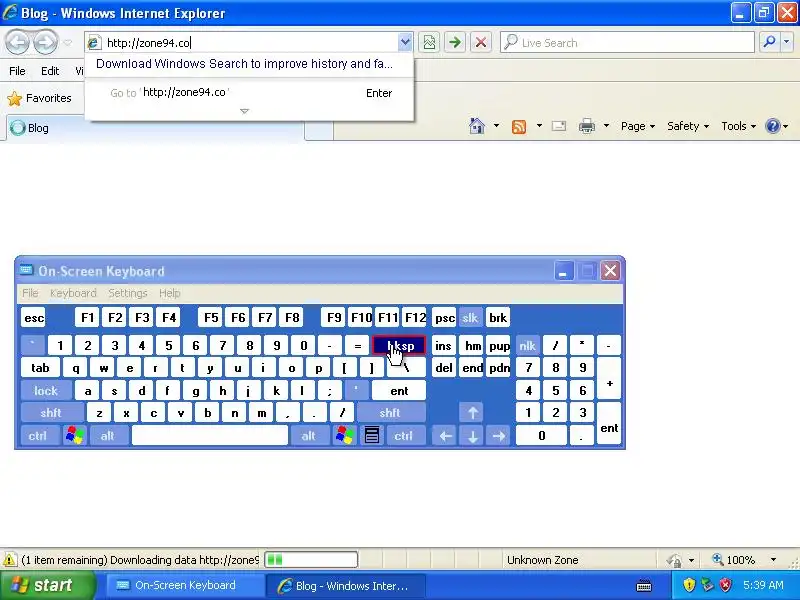Click the main ent key next to apostrophe
This screenshot has height=600, width=800.
[399, 391]
